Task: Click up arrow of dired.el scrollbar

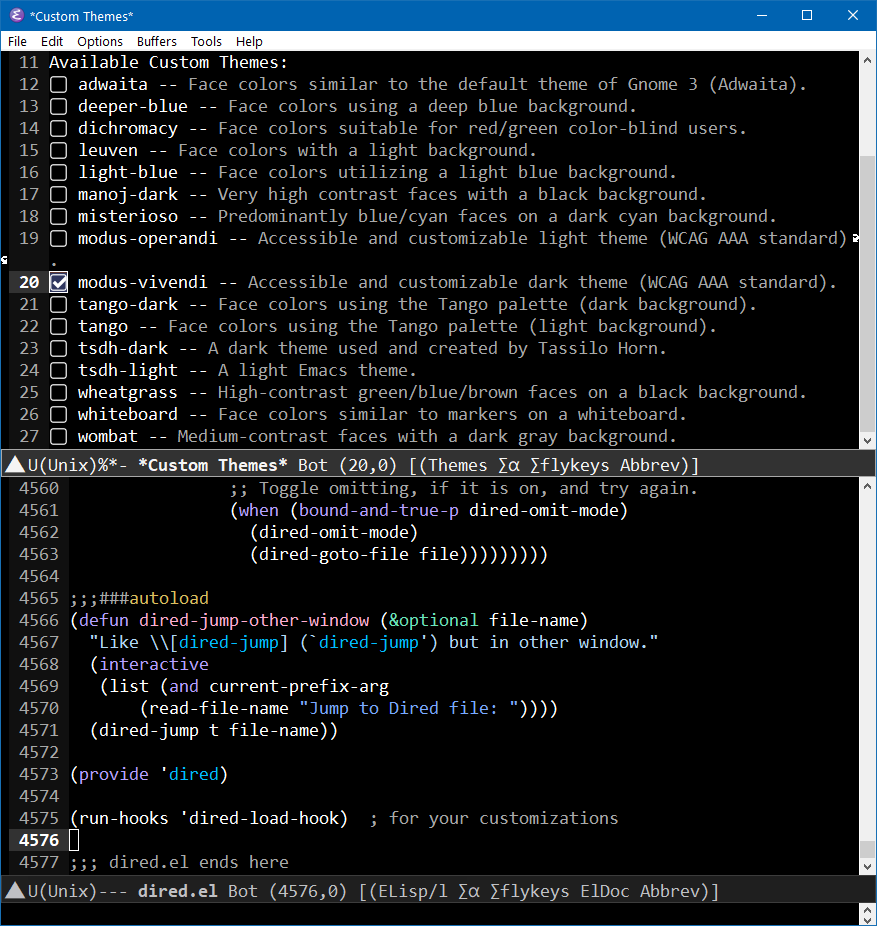Action: tap(867, 487)
